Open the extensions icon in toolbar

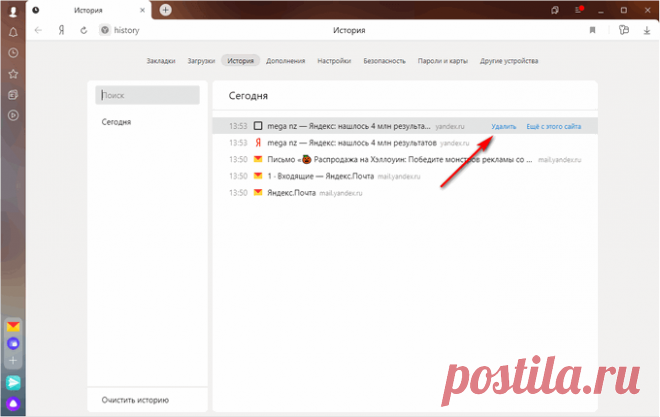pos(624,30)
